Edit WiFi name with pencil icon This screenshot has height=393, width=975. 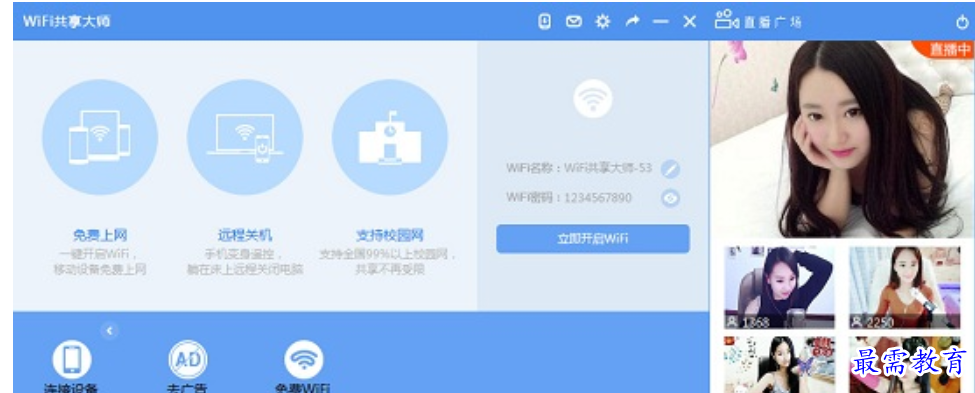coord(670,169)
